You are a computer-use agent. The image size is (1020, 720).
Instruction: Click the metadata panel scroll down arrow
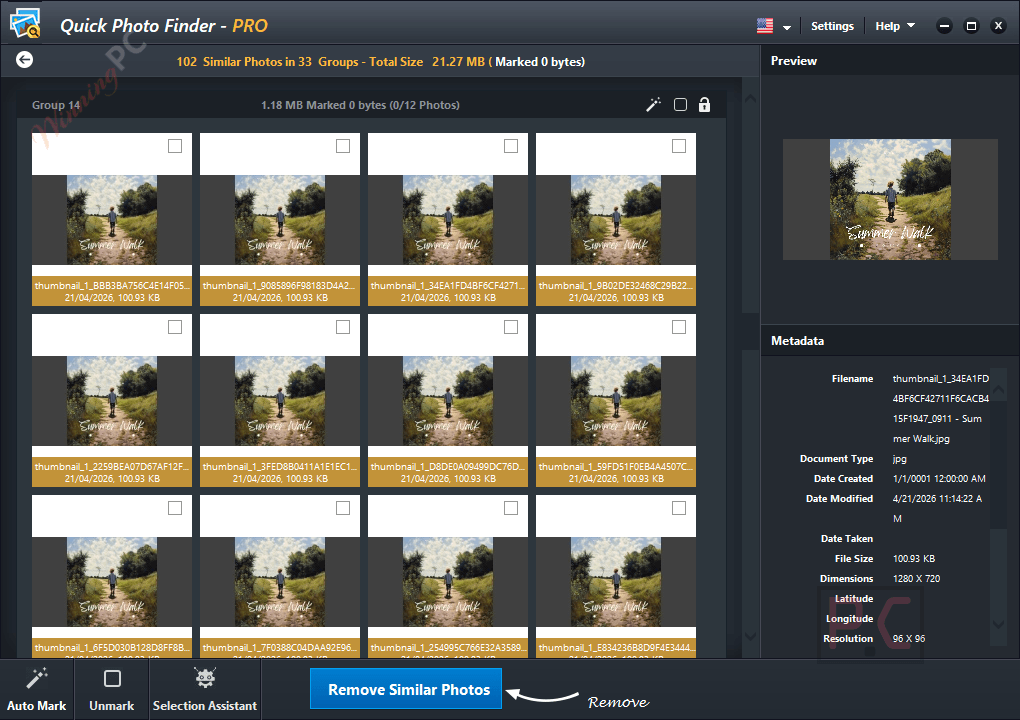pyautogui.click(x=999, y=624)
